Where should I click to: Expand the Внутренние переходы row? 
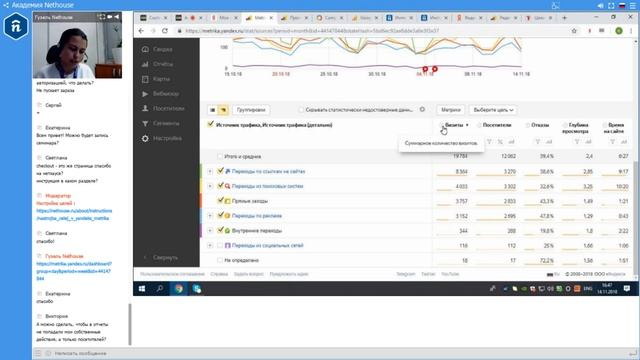point(210,231)
